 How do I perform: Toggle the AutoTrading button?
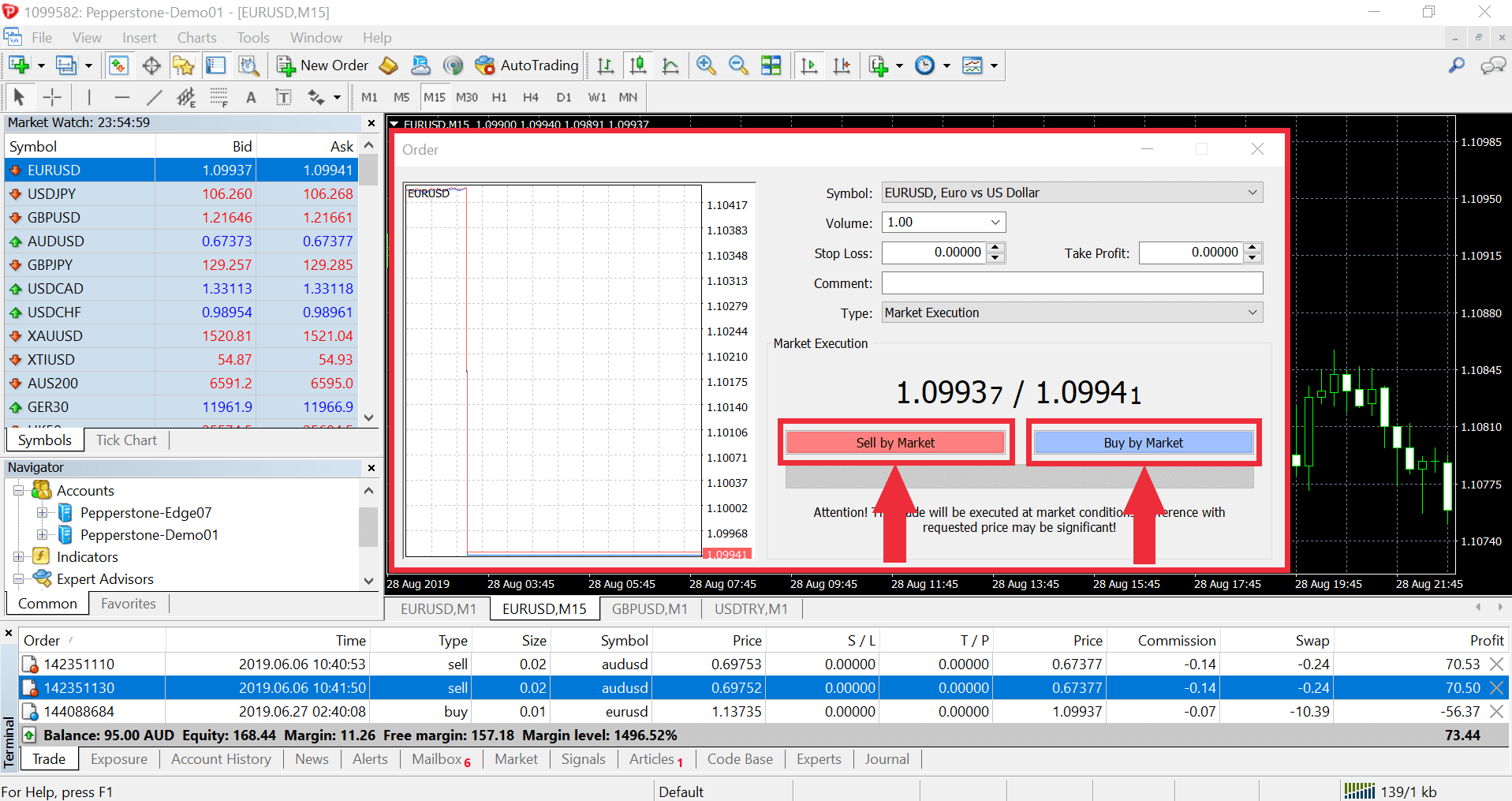point(527,66)
